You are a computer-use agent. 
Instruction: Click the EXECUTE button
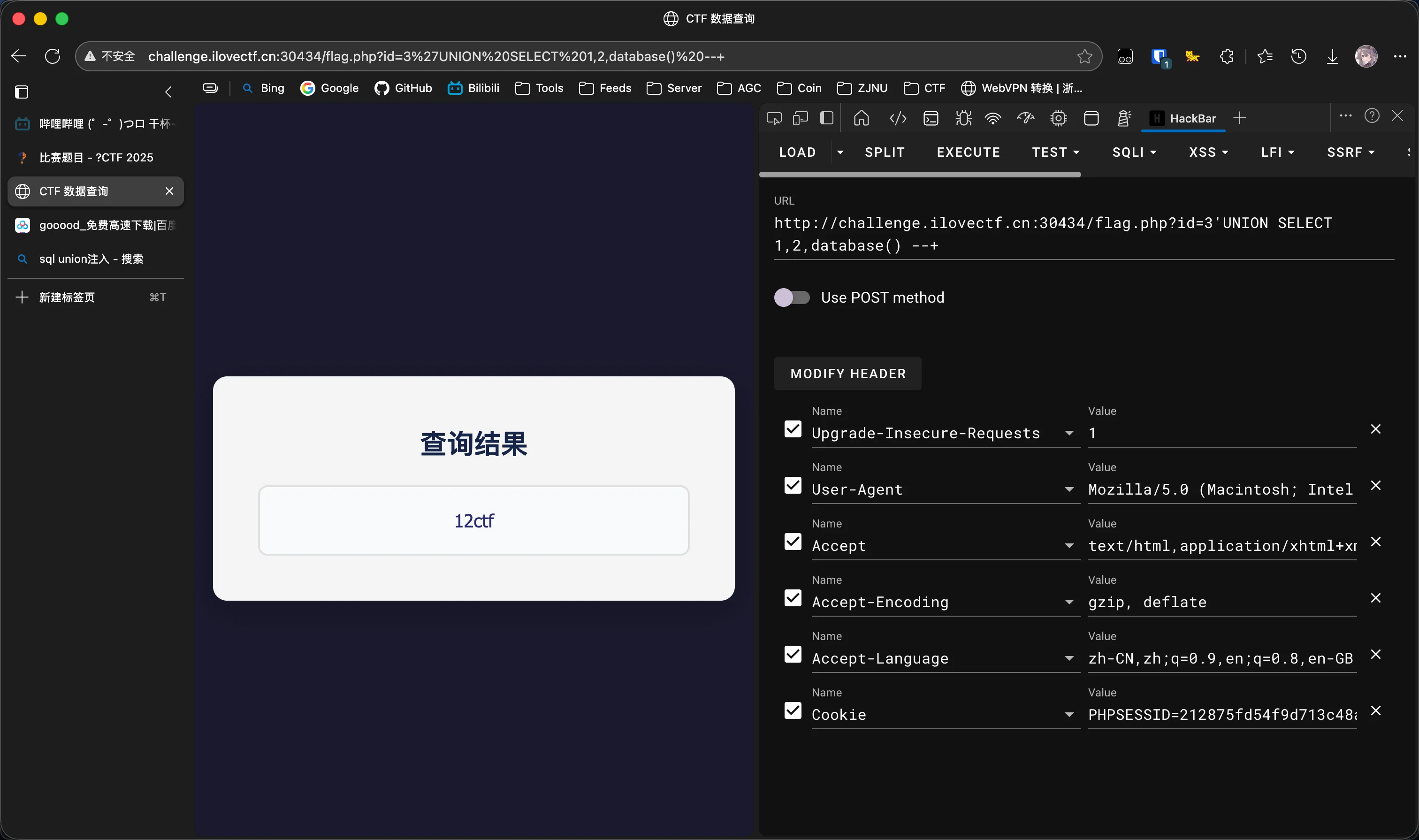pos(968,152)
